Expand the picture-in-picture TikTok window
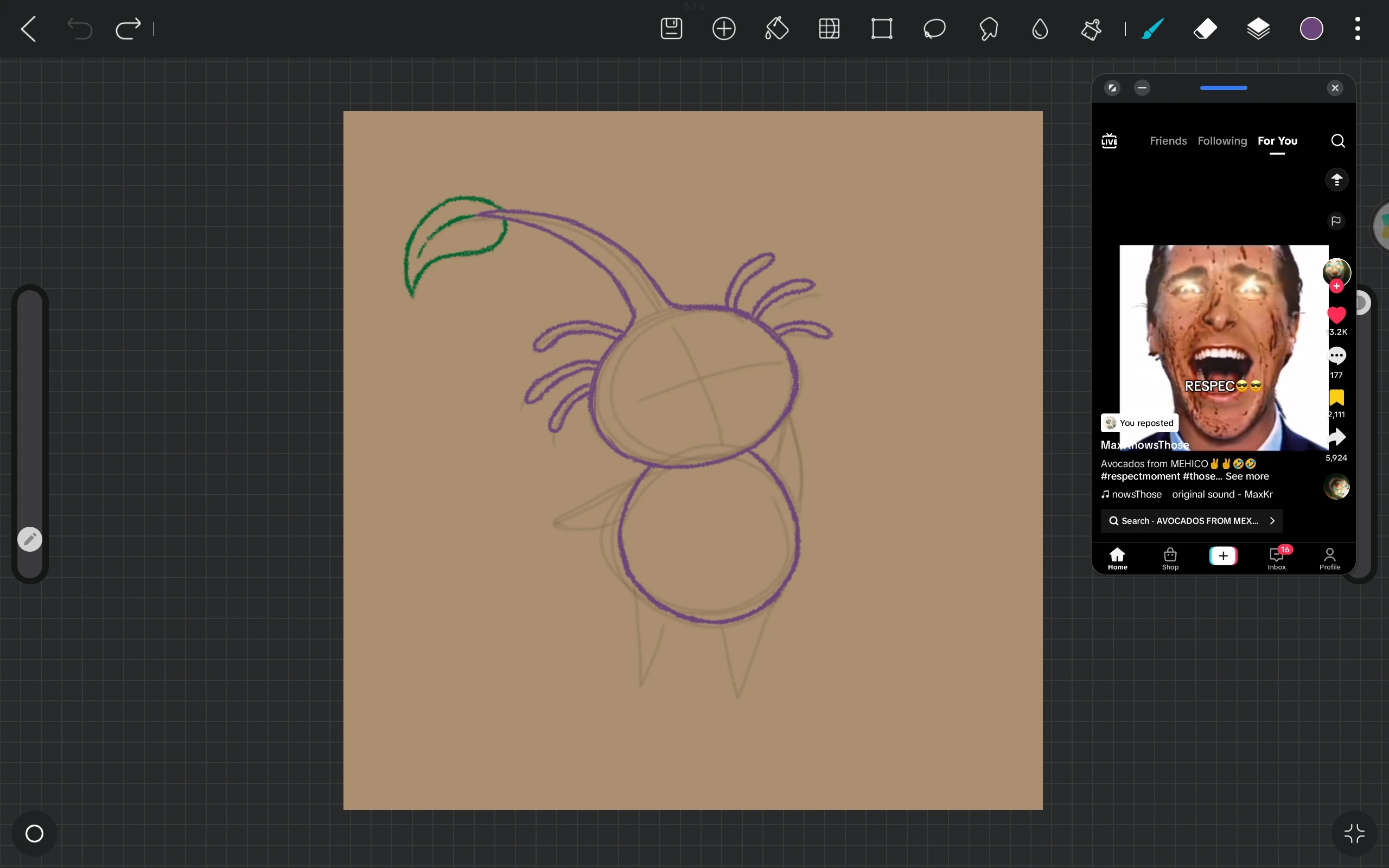This screenshot has height=868, width=1389. pyautogui.click(x=1112, y=88)
